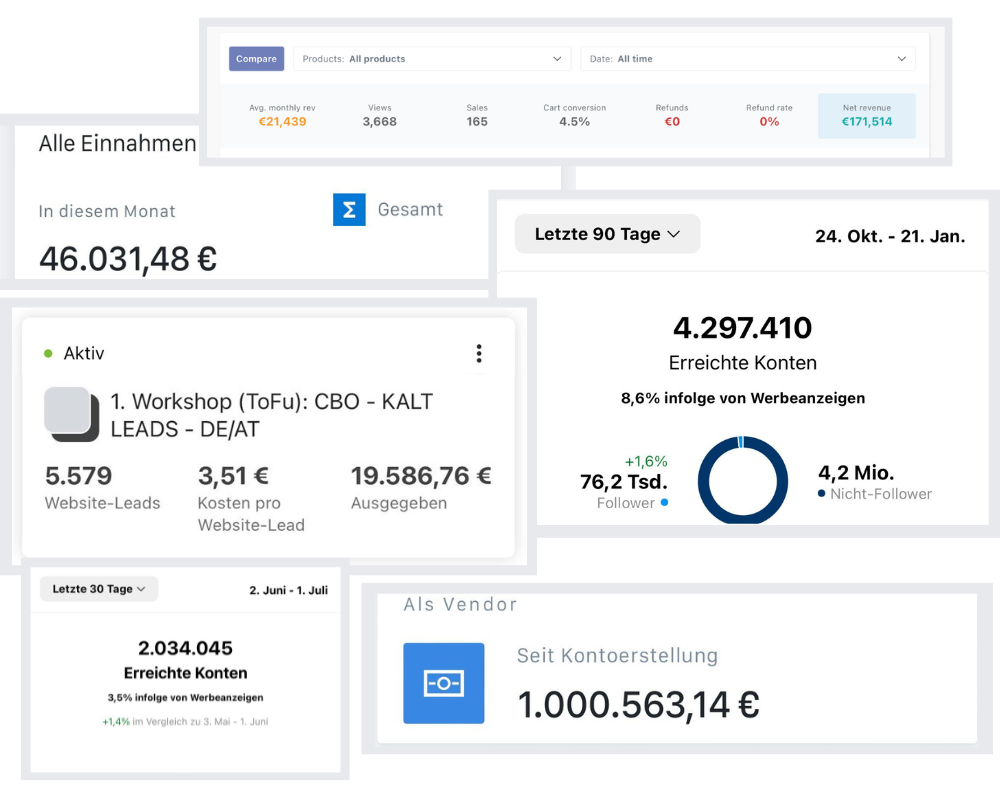
Task: Select the Cart conversion metric
Action: [574, 115]
